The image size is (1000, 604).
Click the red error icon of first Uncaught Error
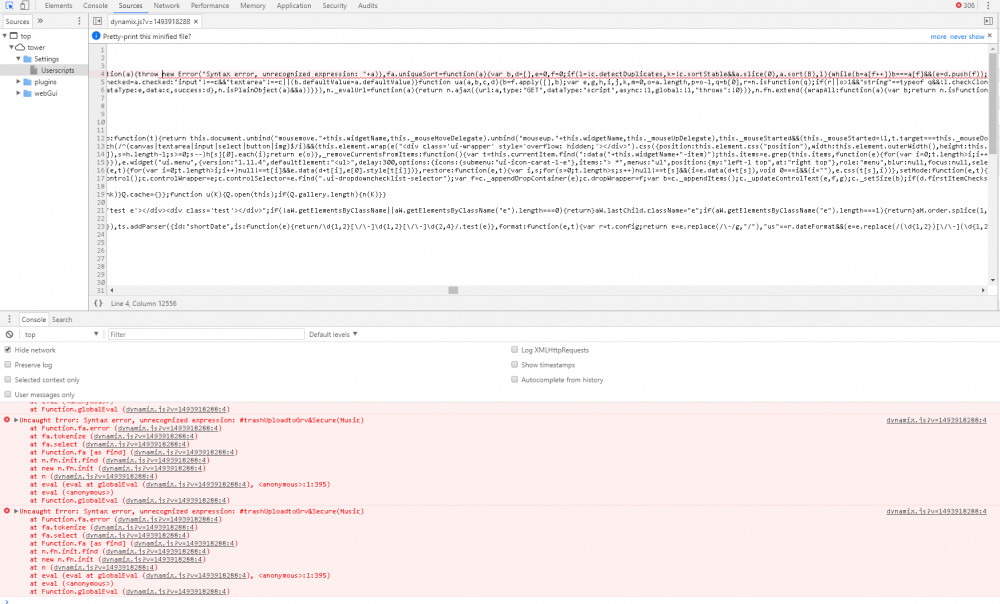click(x=7, y=420)
